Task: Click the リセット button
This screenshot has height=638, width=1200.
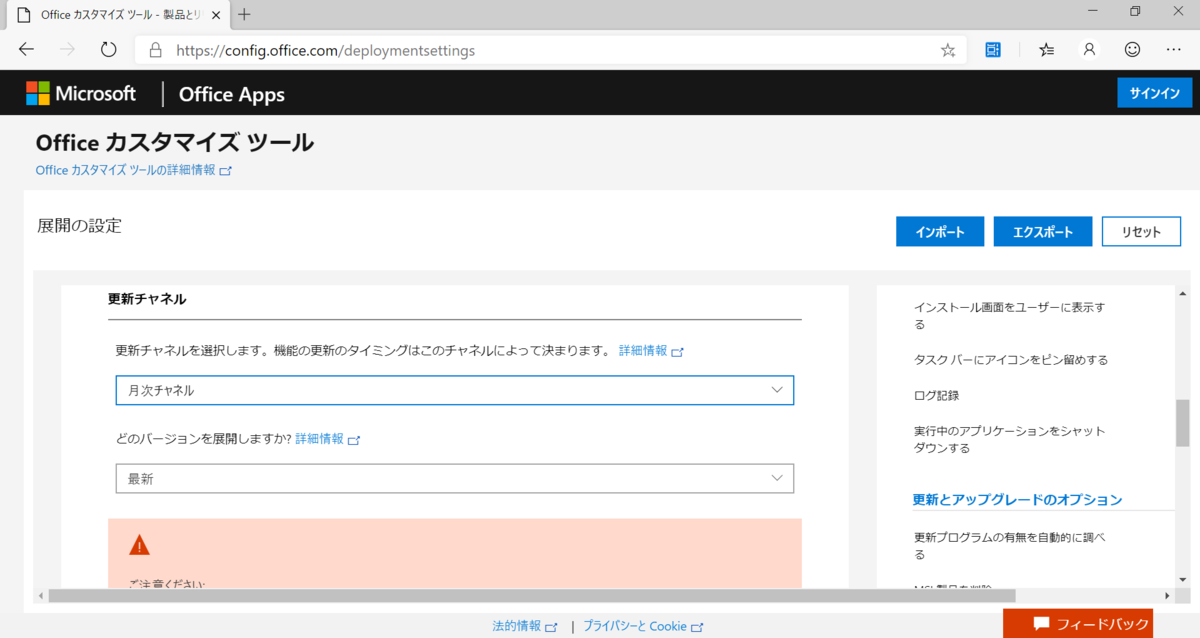Action: coord(1141,231)
